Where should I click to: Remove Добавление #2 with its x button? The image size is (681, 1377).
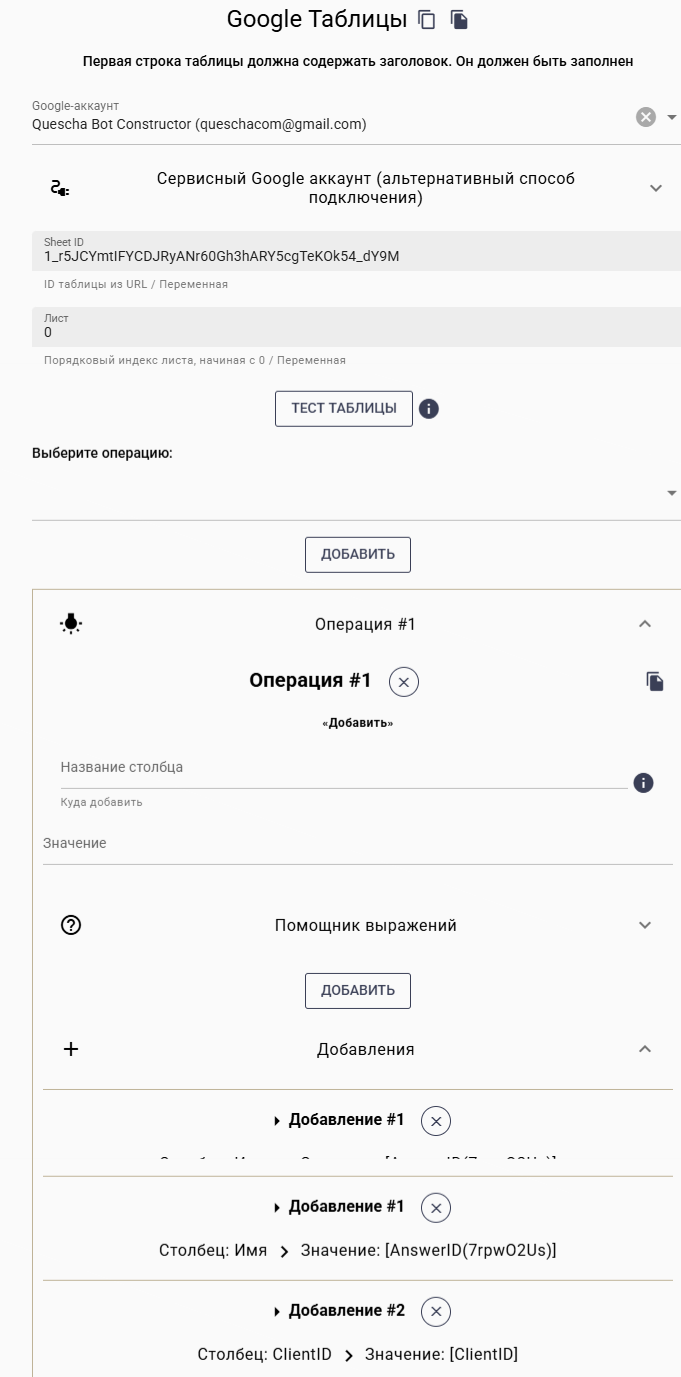point(434,1311)
